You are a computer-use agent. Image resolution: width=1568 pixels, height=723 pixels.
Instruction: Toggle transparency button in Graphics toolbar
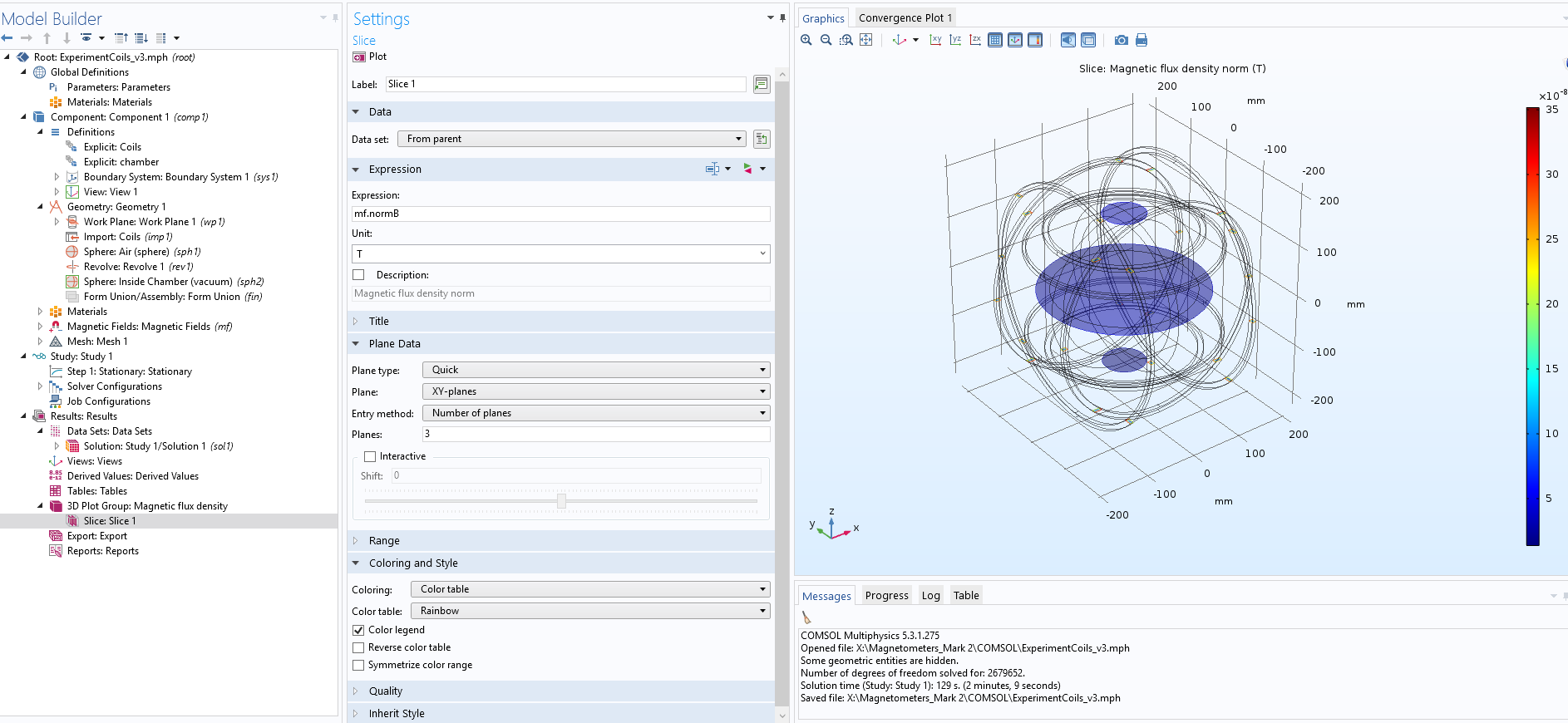click(x=1088, y=40)
